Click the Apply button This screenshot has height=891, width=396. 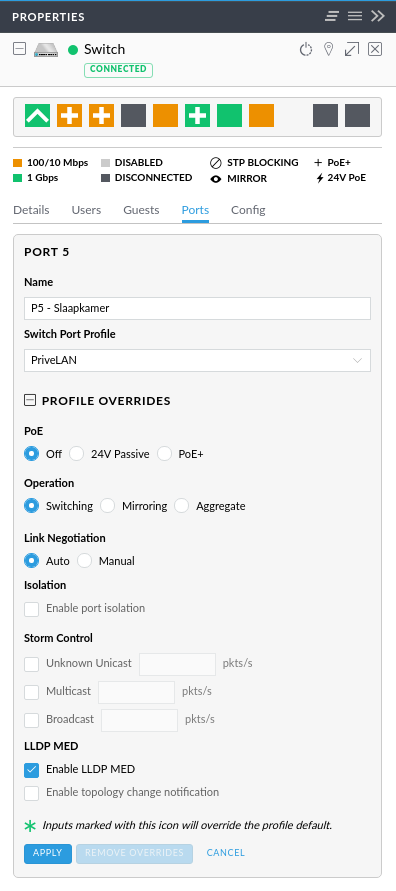pos(48,853)
